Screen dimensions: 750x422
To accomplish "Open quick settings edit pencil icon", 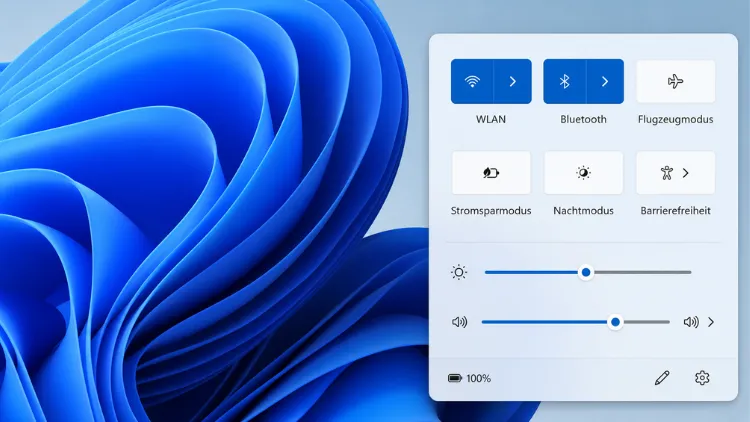I will [662, 378].
